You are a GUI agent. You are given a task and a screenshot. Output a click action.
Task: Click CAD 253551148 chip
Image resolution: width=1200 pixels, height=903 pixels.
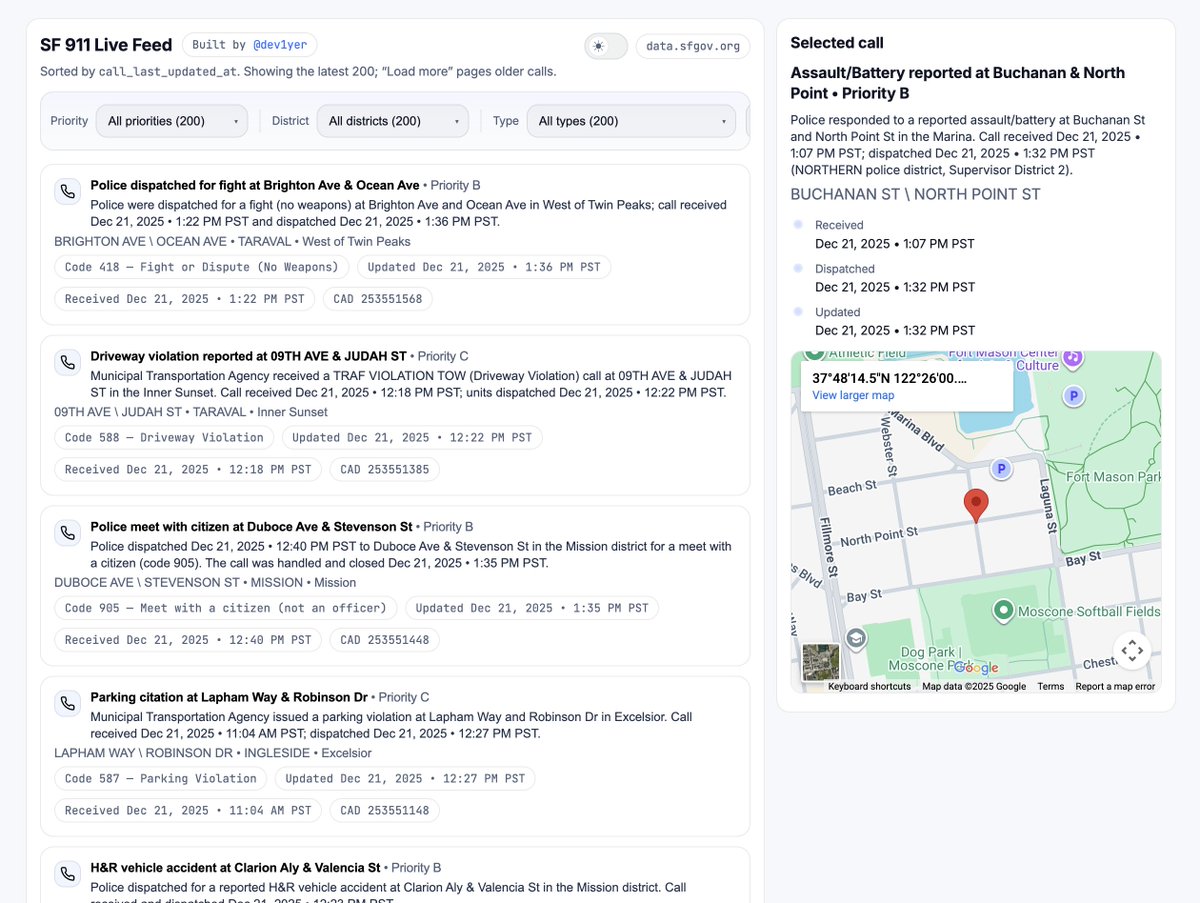[x=385, y=810]
